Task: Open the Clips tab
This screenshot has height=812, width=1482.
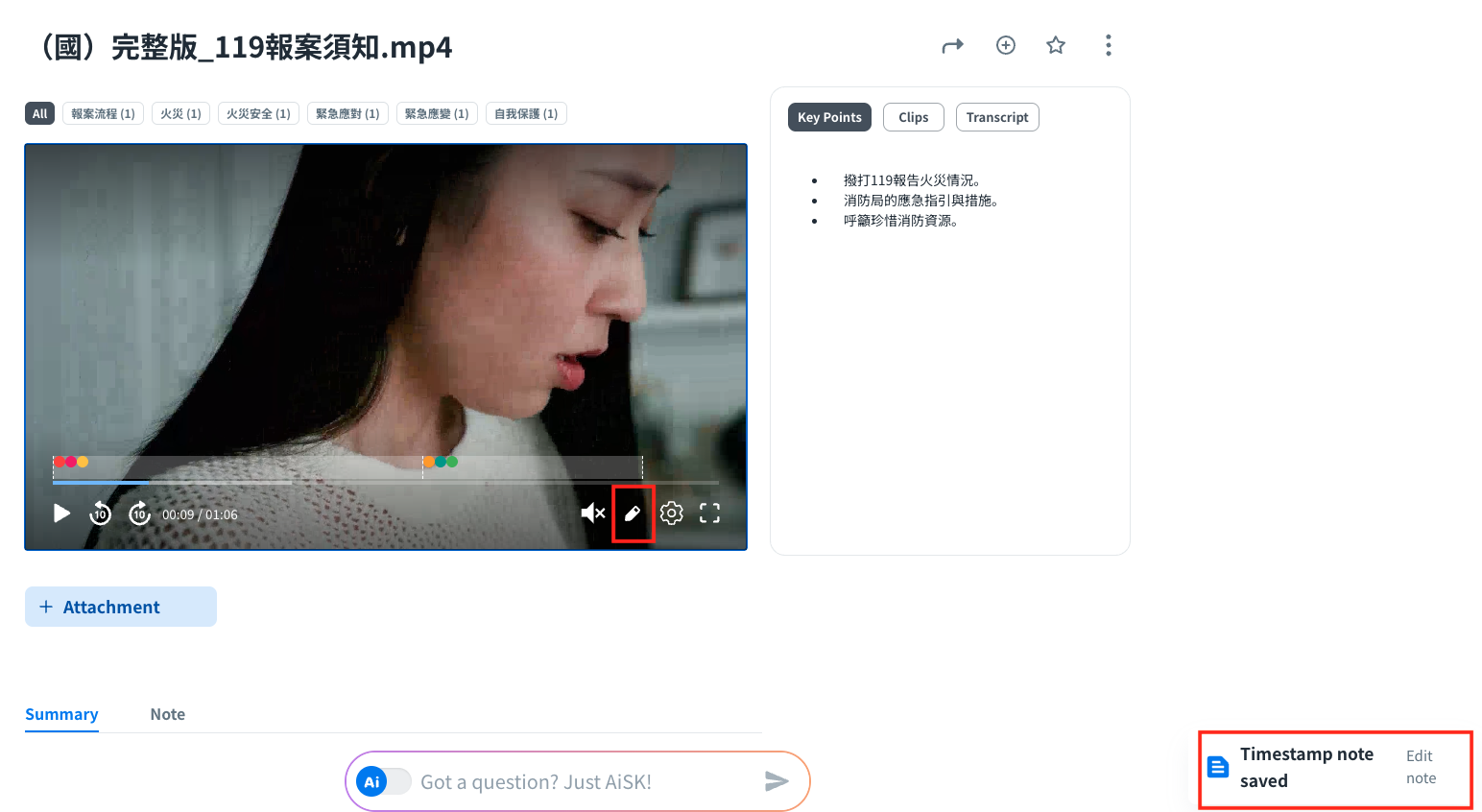Action: coord(913,117)
